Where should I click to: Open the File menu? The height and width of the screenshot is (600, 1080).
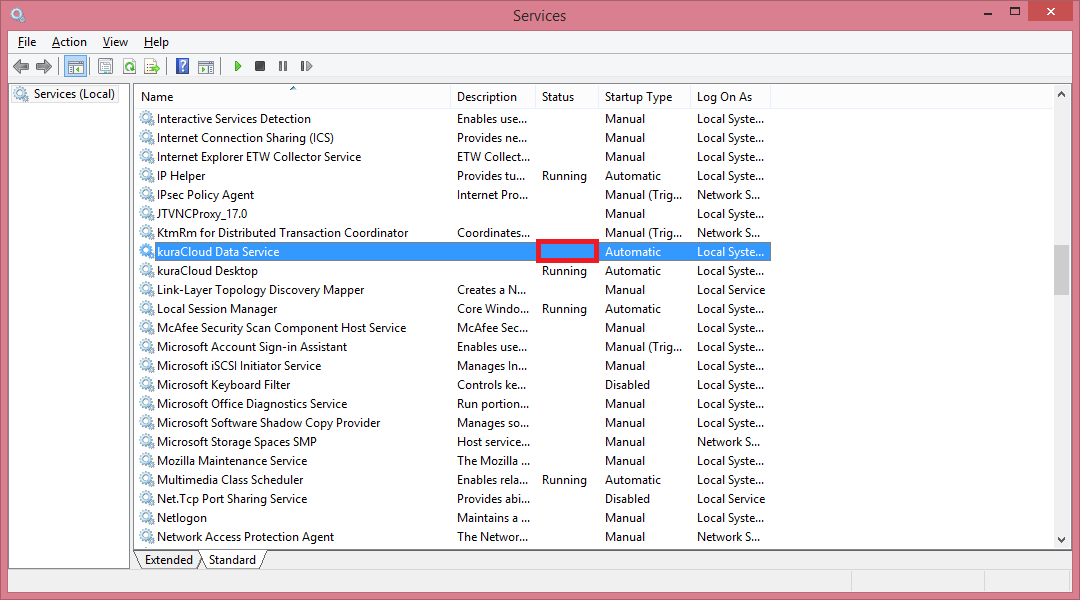27,42
